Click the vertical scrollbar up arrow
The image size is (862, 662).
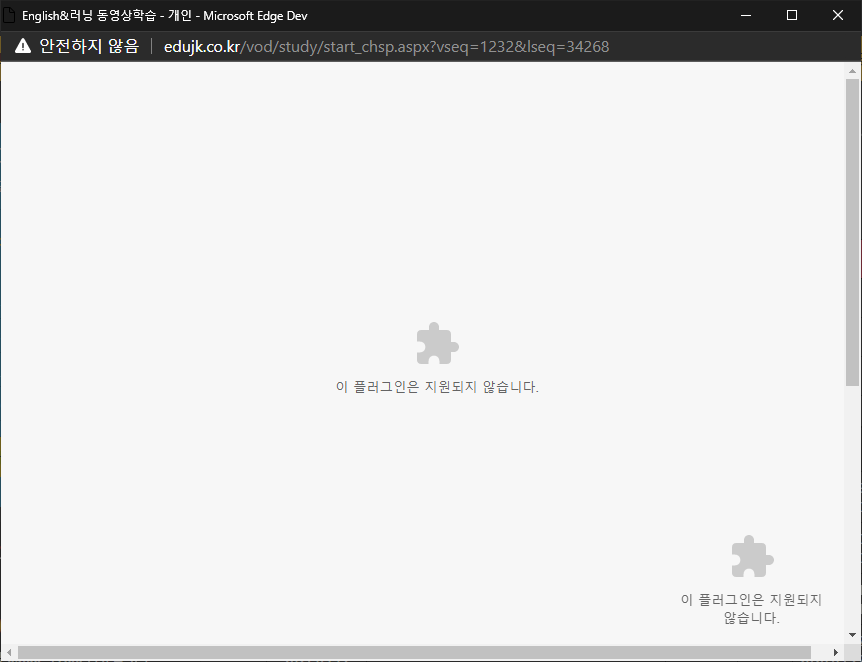[853, 71]
